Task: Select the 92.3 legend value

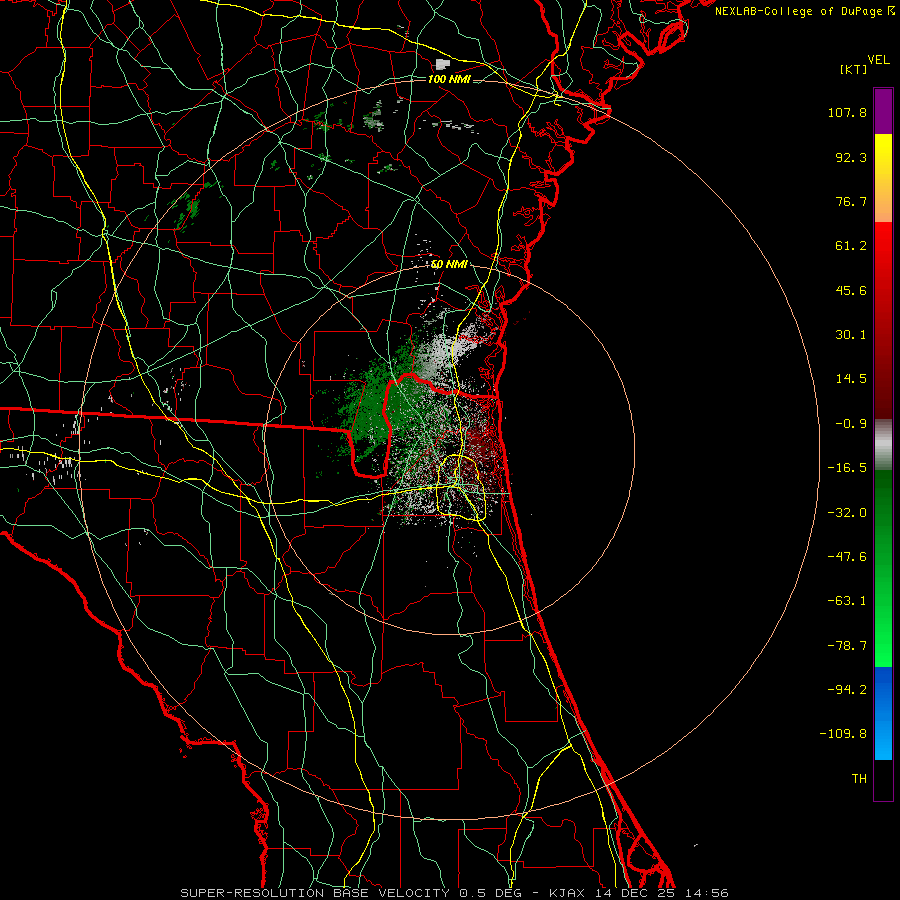Action: (x=851, y=157)
